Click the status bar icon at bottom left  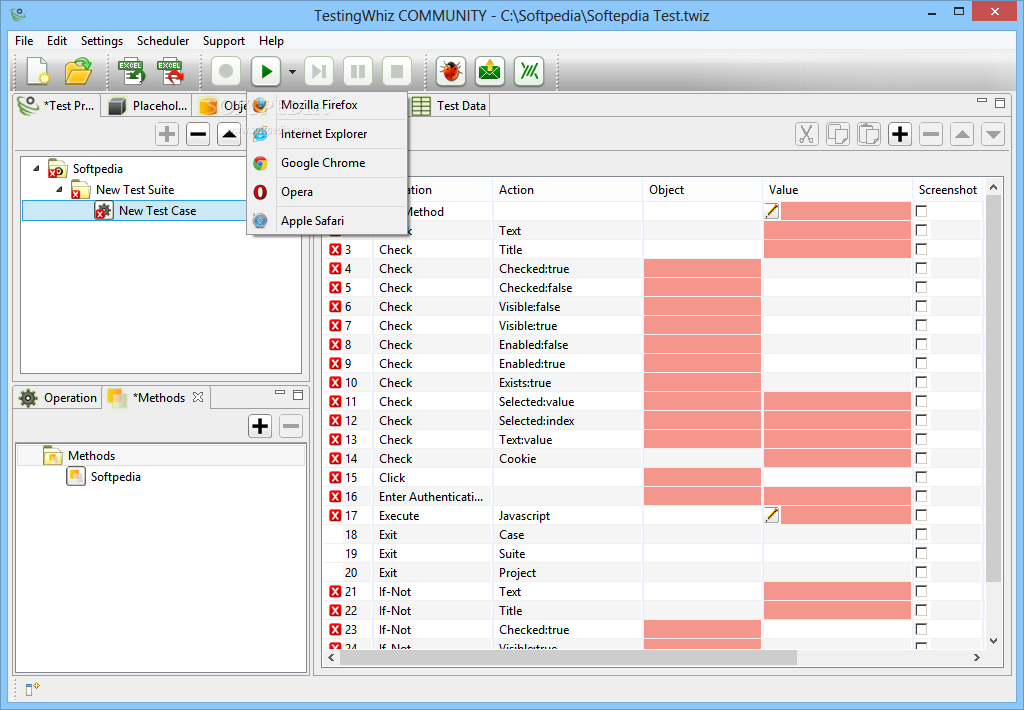[32, 689]
